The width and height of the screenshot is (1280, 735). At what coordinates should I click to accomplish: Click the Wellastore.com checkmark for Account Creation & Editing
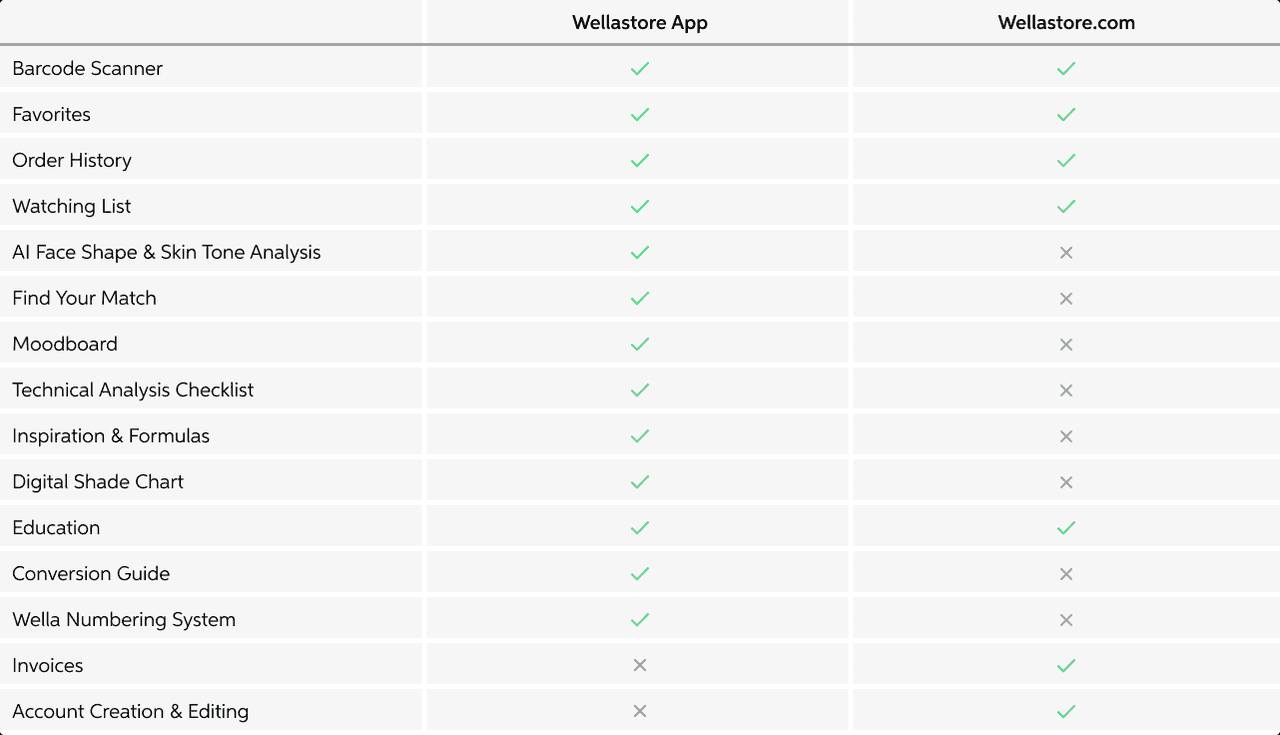coord(1066,712)
